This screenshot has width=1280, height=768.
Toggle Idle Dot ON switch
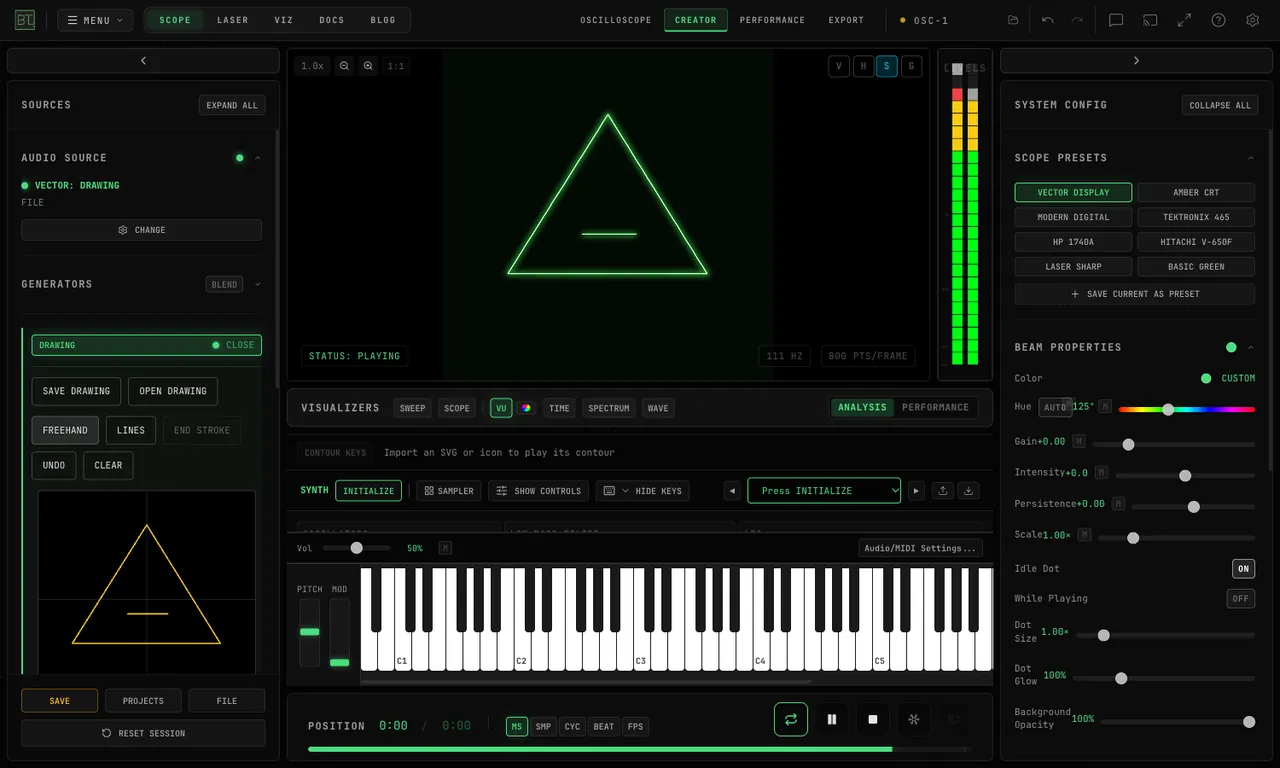(1243, 568)
